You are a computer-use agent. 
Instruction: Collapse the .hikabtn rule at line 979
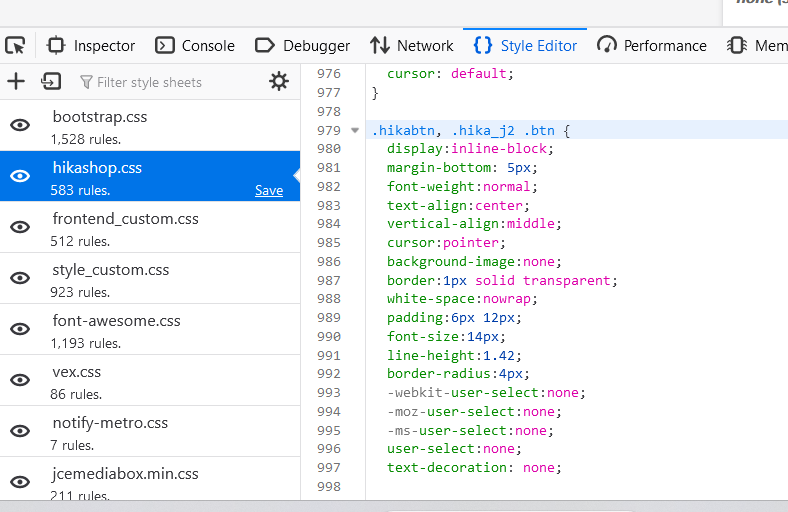pos(355,130)
